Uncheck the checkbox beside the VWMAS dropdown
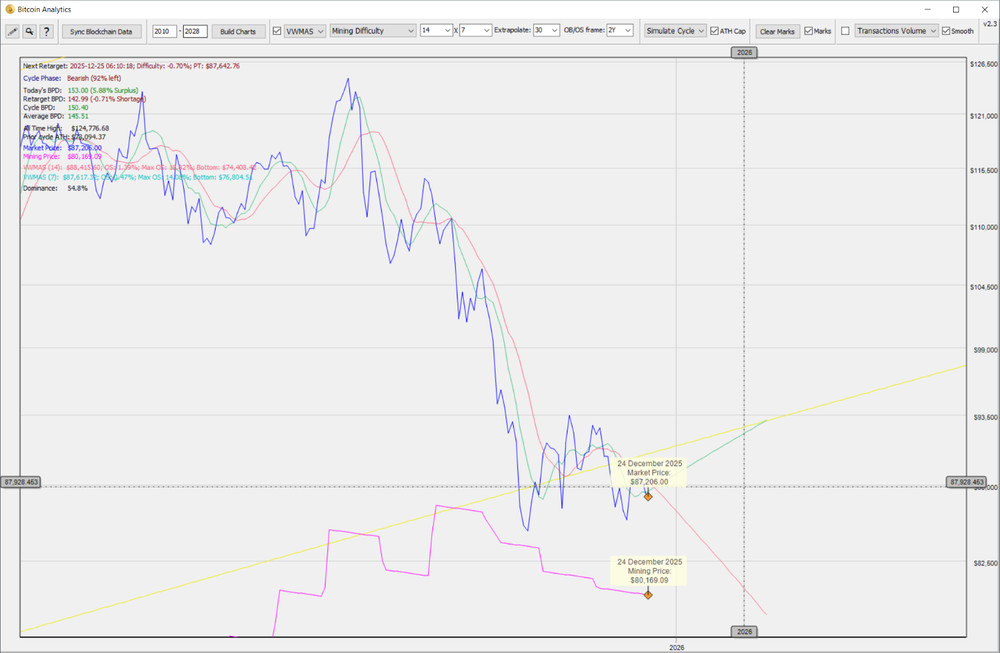This screenshot has width=1000, height=653. pos(277,31)
